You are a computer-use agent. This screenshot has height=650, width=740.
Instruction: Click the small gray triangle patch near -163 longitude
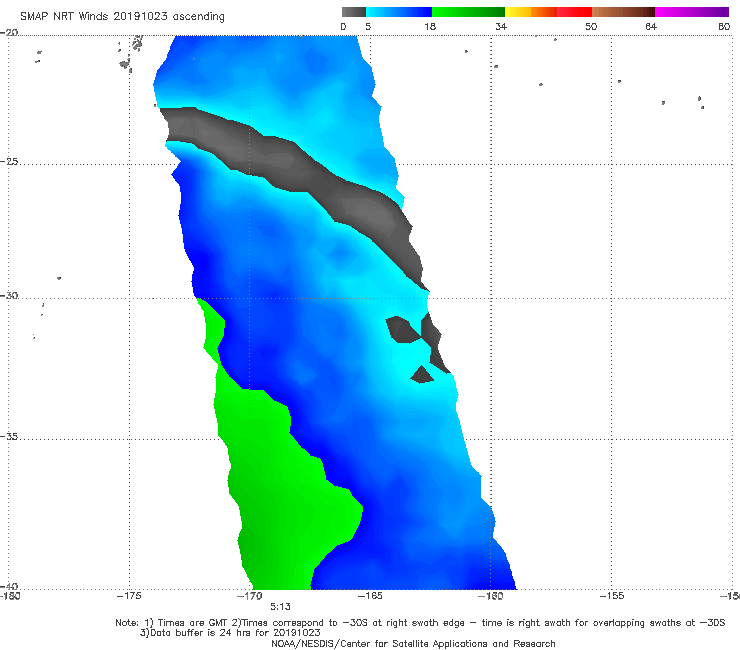coord(421,374)
